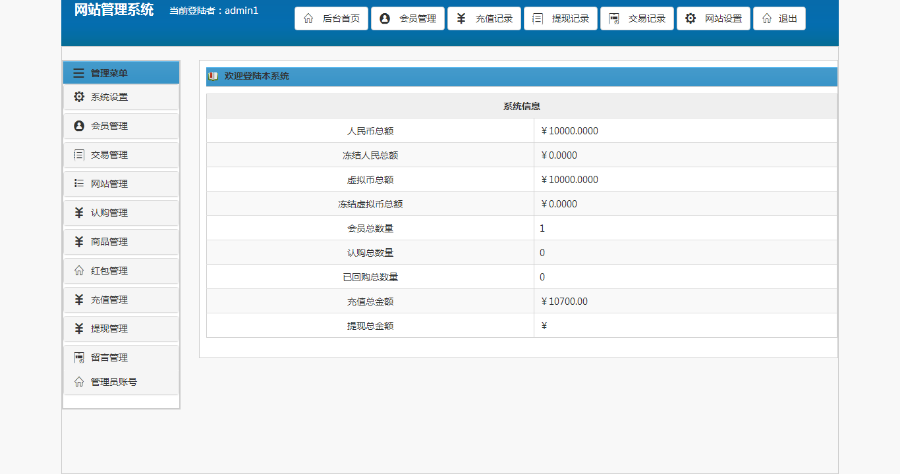Expand the 交易管理 sidebar section
900x474 pixels.
pyautogui.click(x=109, y=155)
